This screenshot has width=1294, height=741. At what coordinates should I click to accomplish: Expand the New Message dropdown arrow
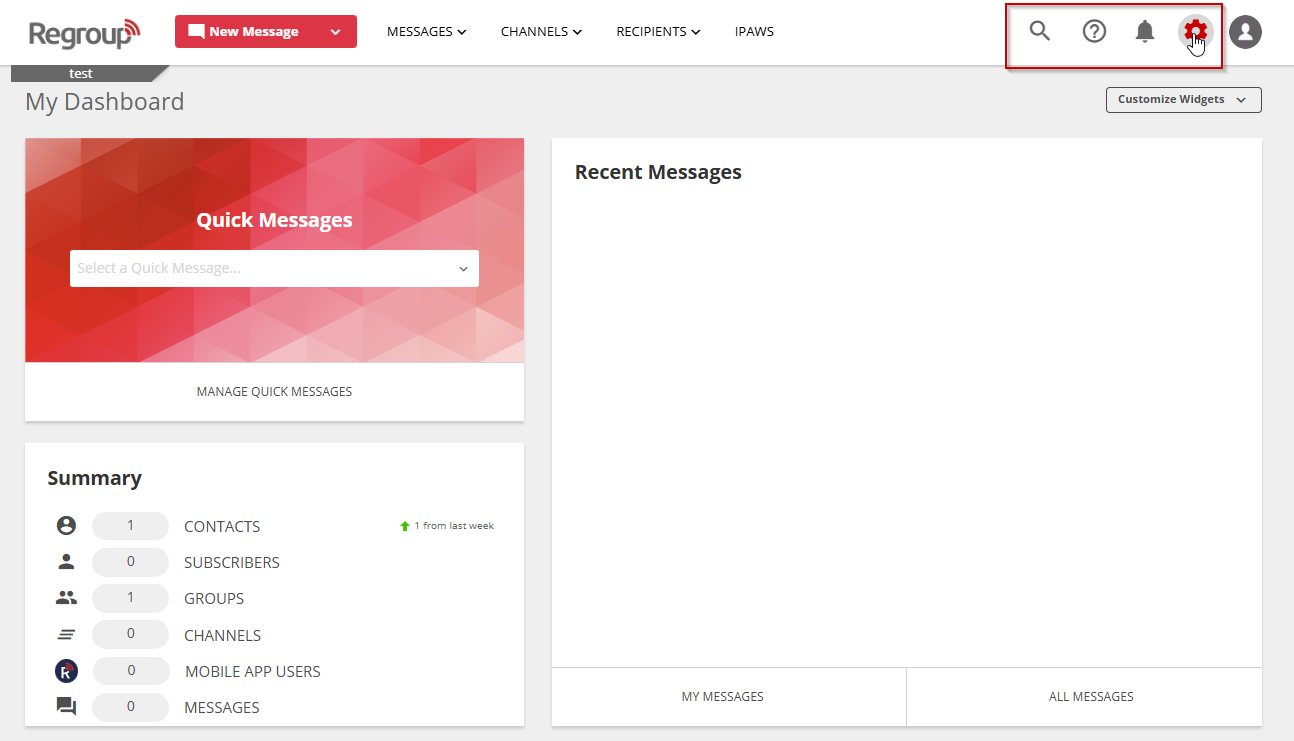point(336,32)
